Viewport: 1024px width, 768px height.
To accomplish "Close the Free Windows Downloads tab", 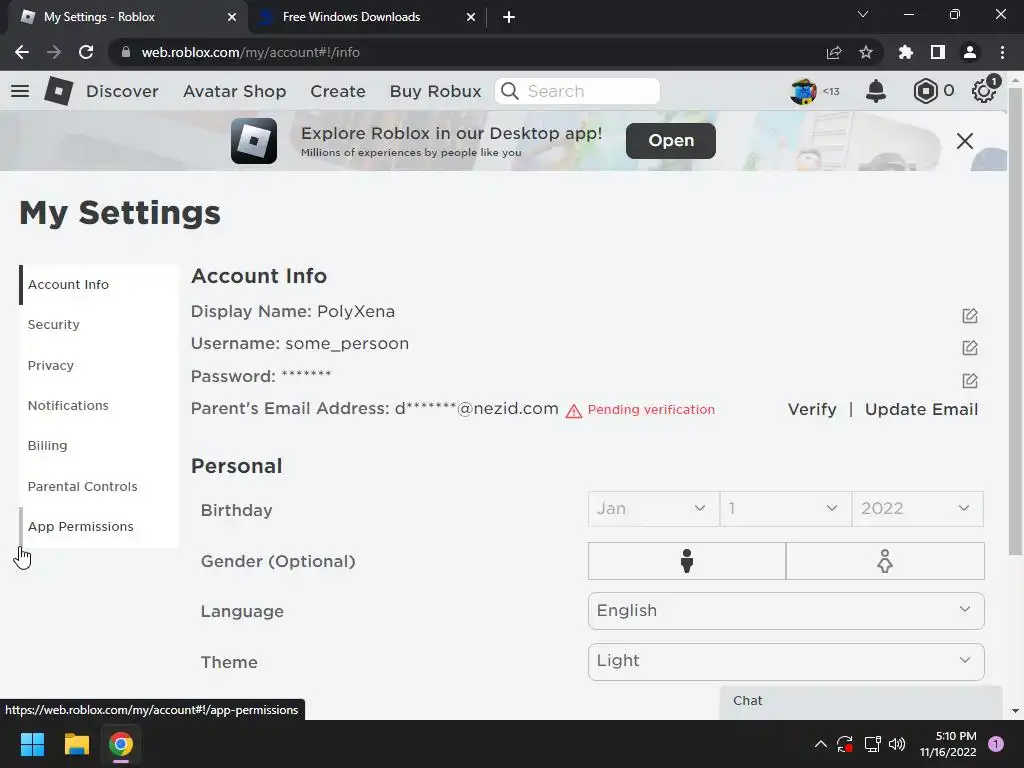I will point(471,17).
